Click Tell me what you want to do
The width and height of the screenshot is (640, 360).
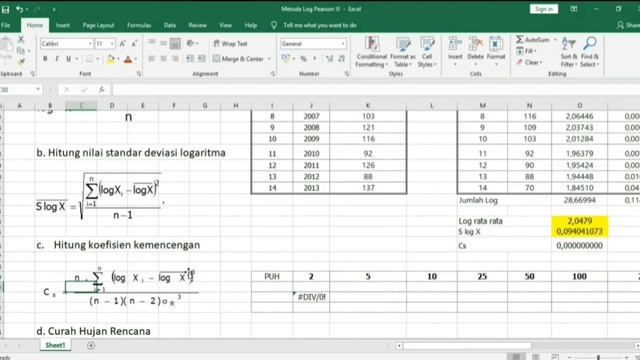(x=320, y=25)
